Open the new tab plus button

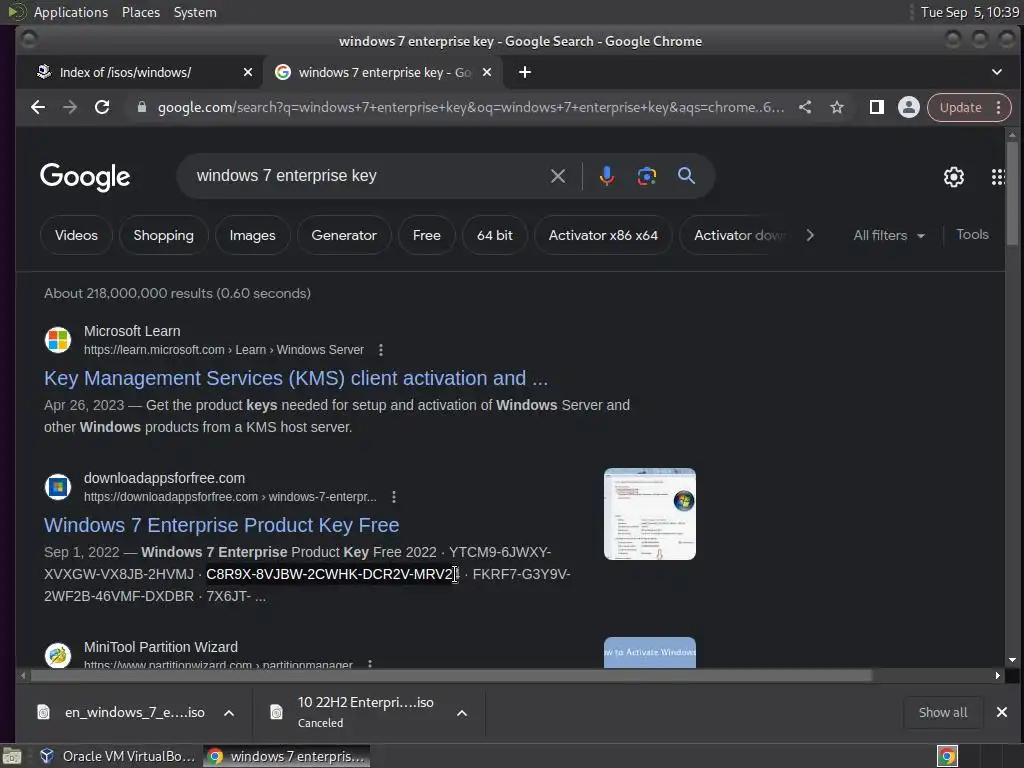click(x=524, y=72)
